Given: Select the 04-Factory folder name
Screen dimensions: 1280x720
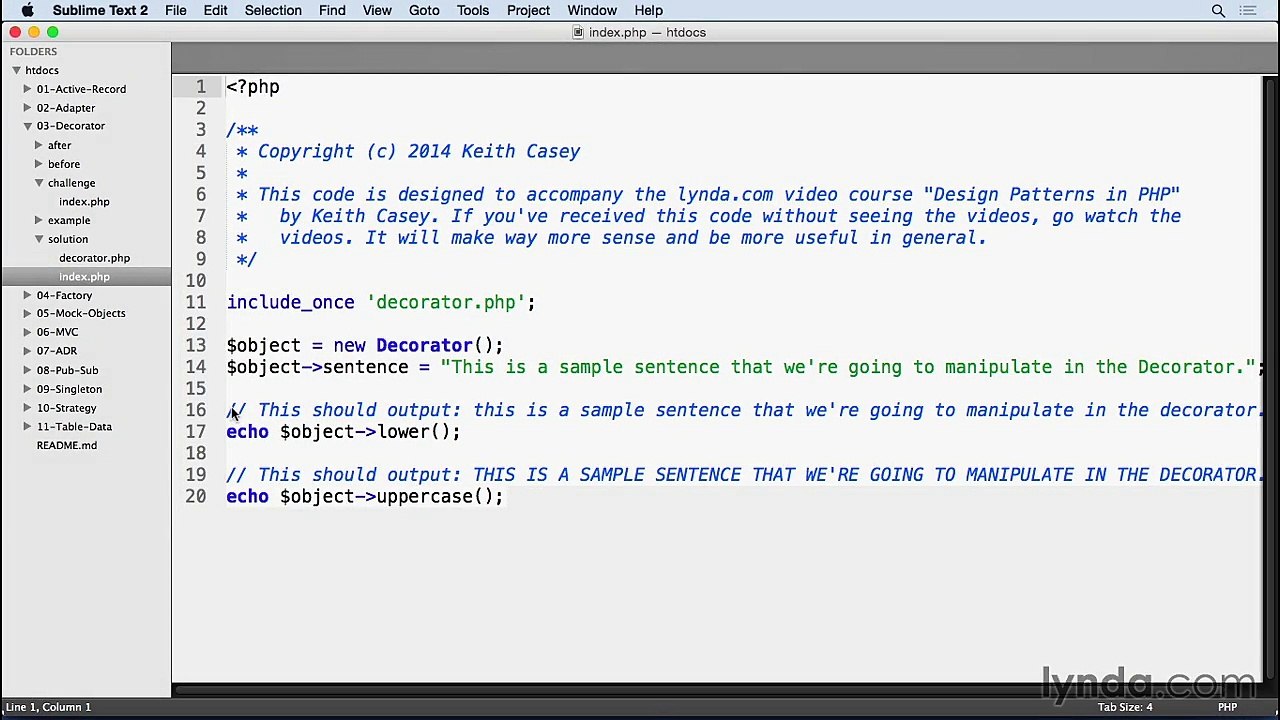Looking at the screenshot, I should (x=64, y=295).
